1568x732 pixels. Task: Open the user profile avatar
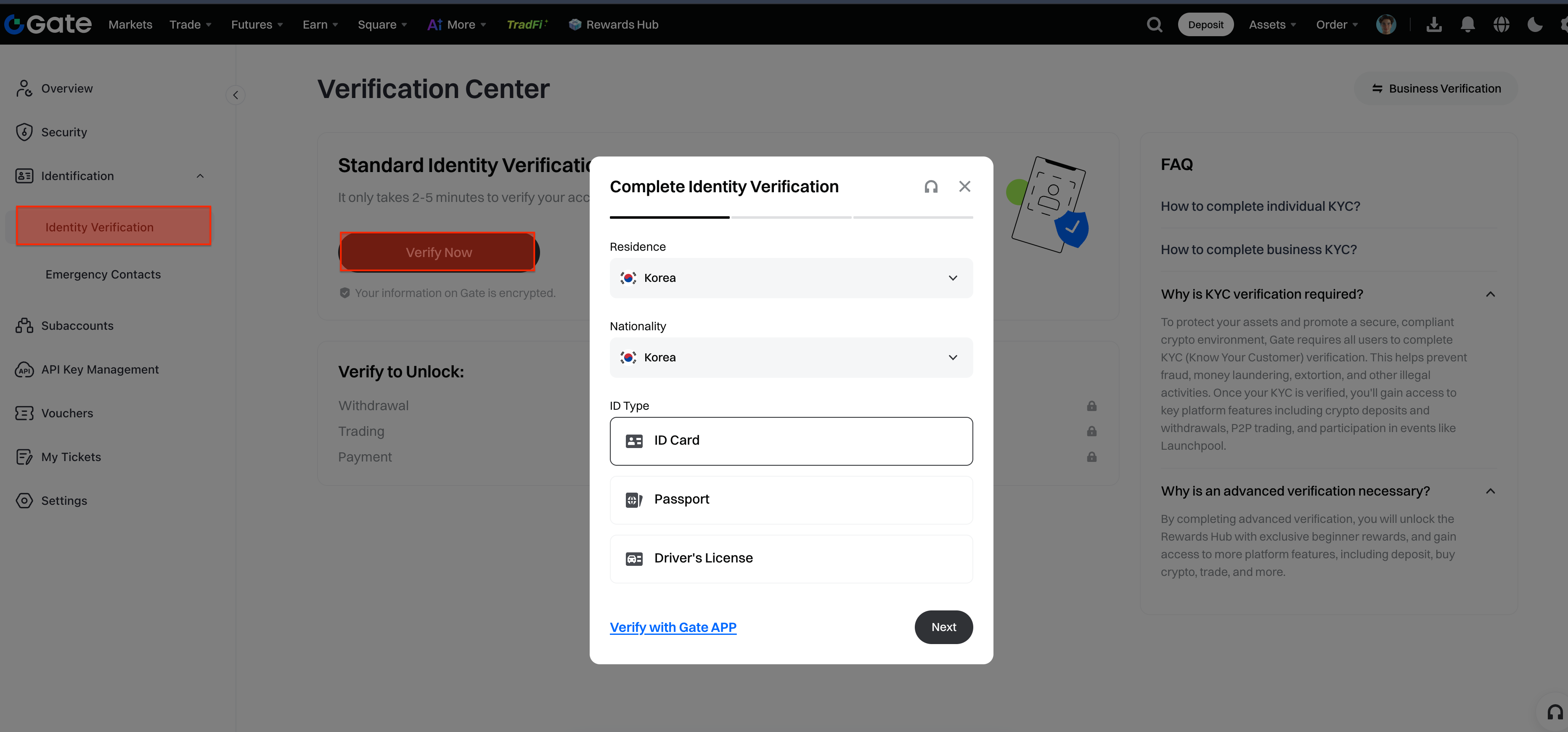1386,24
